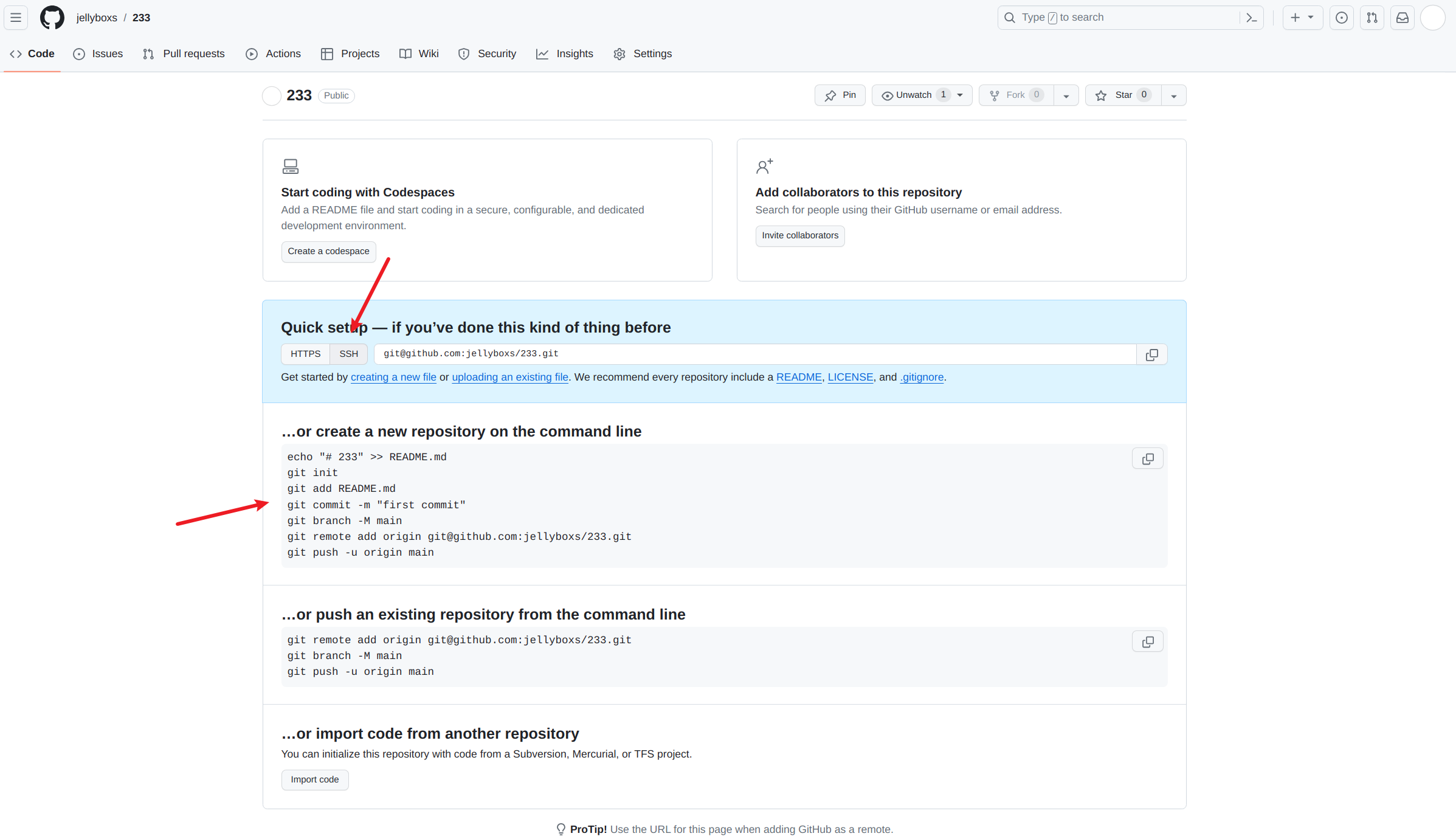Fork the repository

(x=1016, y=95)
